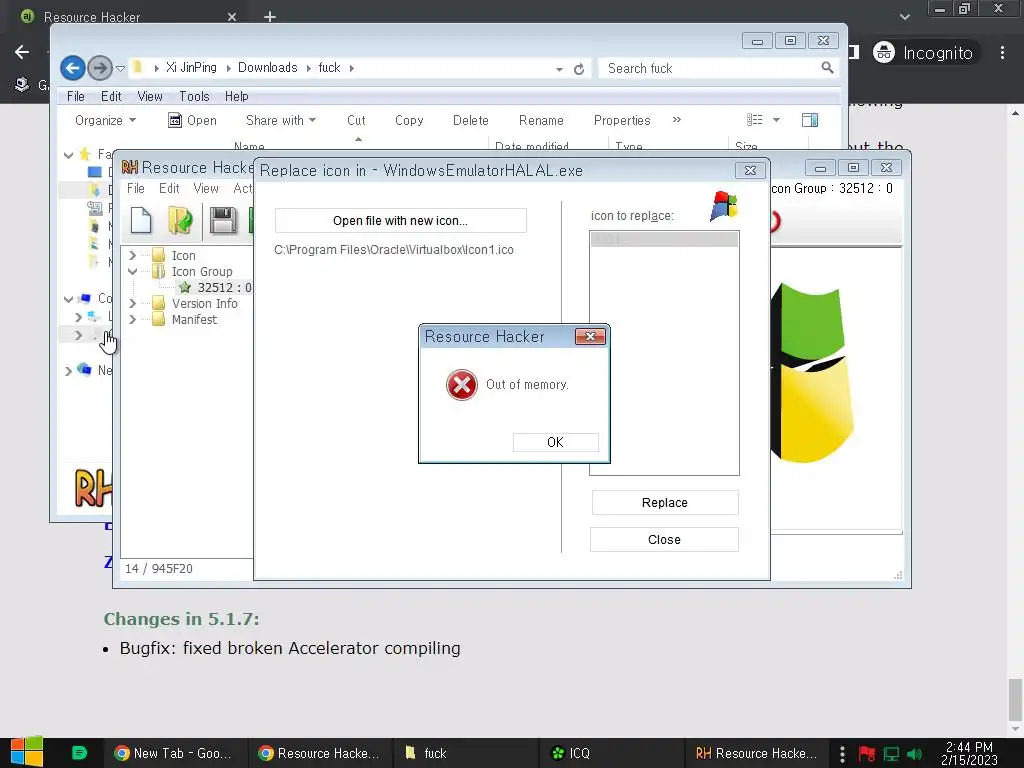Click Xi JinPing breadcrumb in address bar
1024x768 pixels.
click(x=191, y=67)
